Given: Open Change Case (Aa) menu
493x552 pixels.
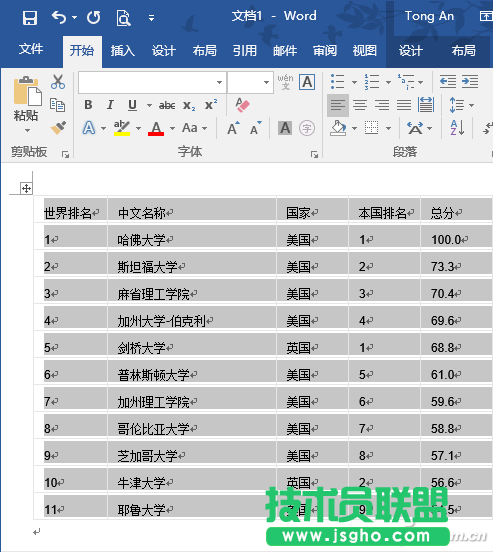Looking at the screenshot, I should [x=194, y=128].
